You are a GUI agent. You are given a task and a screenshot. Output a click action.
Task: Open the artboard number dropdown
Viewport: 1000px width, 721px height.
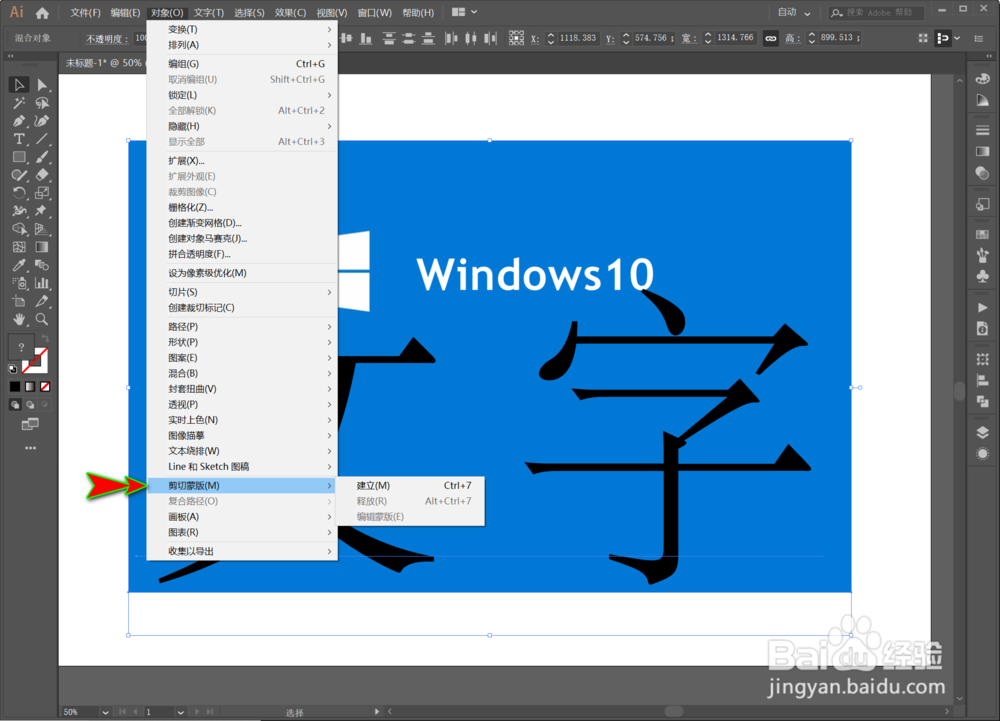[180, 712]
